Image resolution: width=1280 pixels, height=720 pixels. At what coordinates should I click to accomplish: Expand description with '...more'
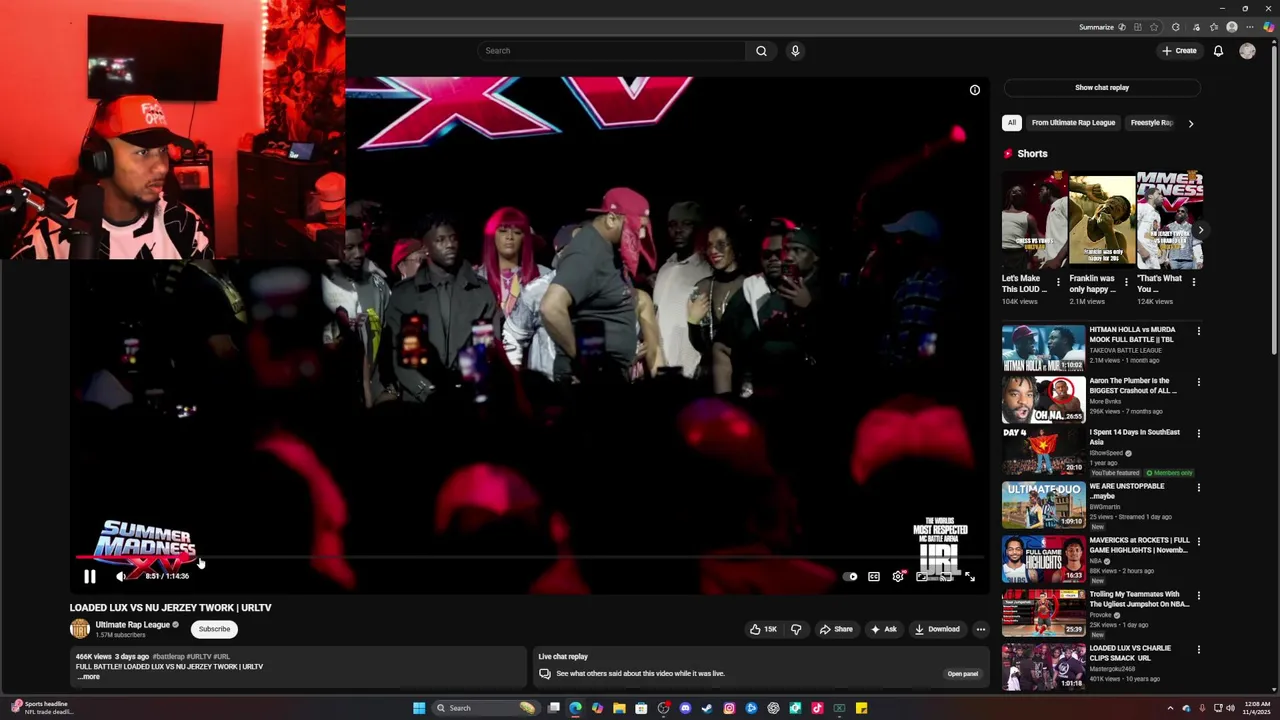pos(89,677)
